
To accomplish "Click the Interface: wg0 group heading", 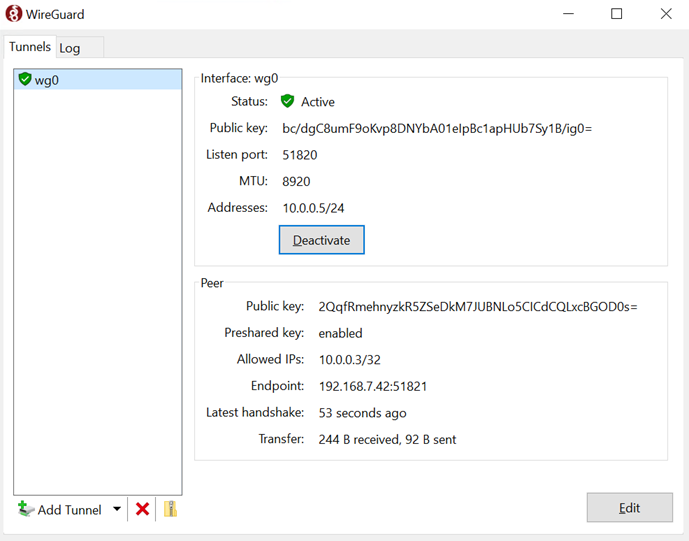I will 239,78.
